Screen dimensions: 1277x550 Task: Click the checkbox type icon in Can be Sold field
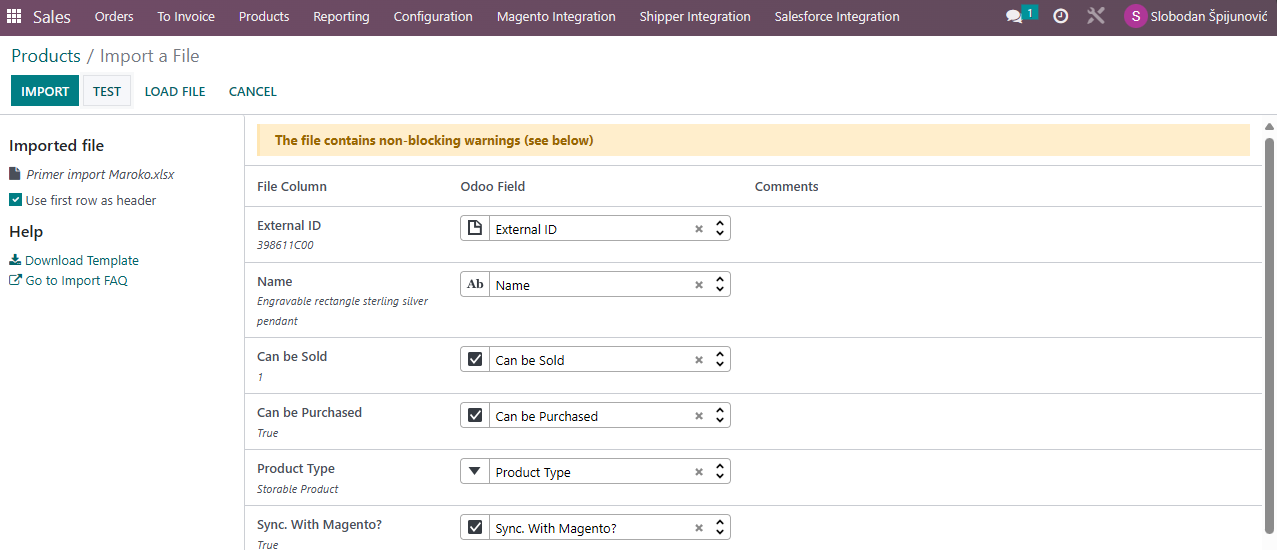coord(475,359)
